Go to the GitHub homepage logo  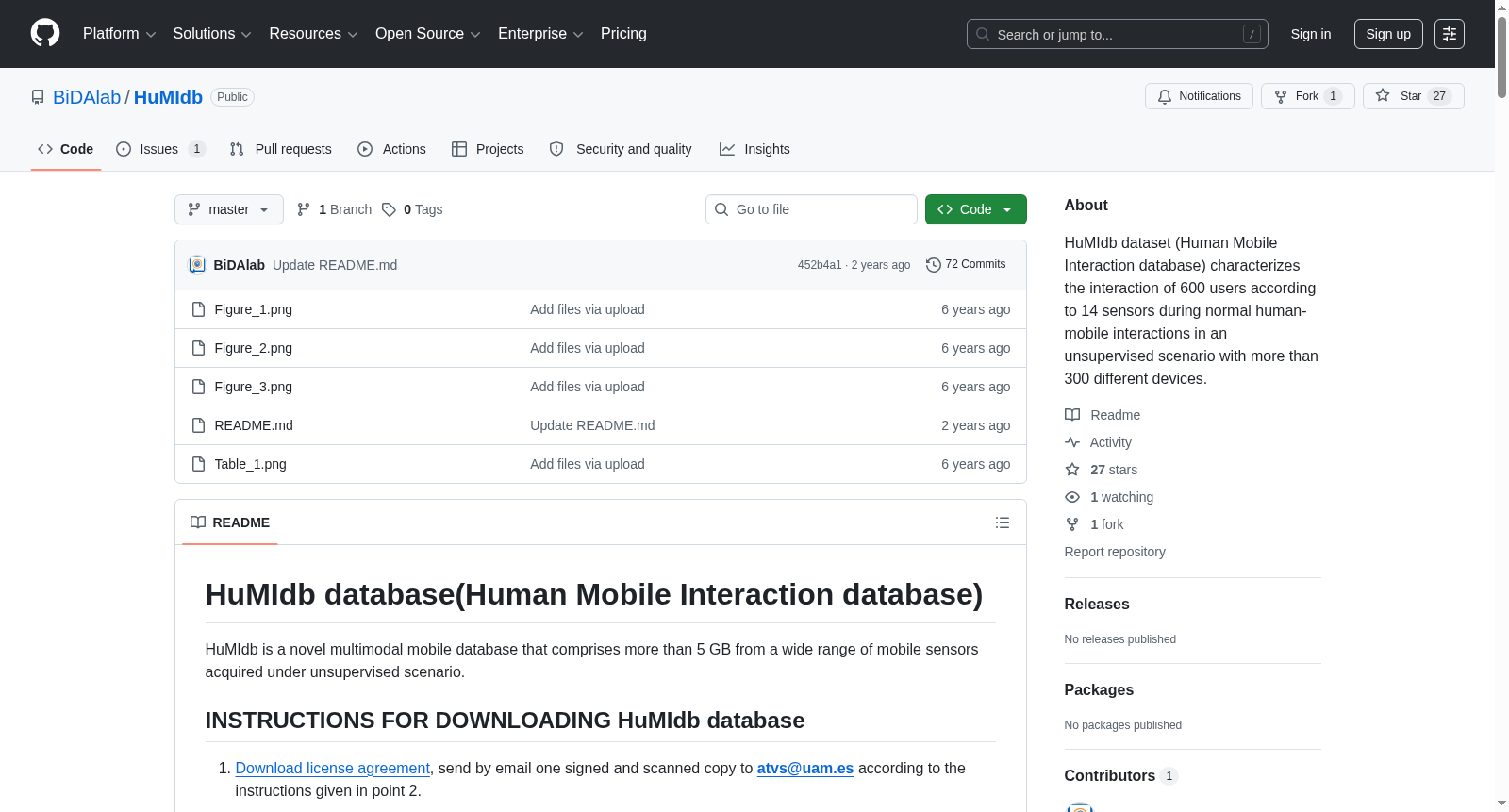click(x=45, y=34)
